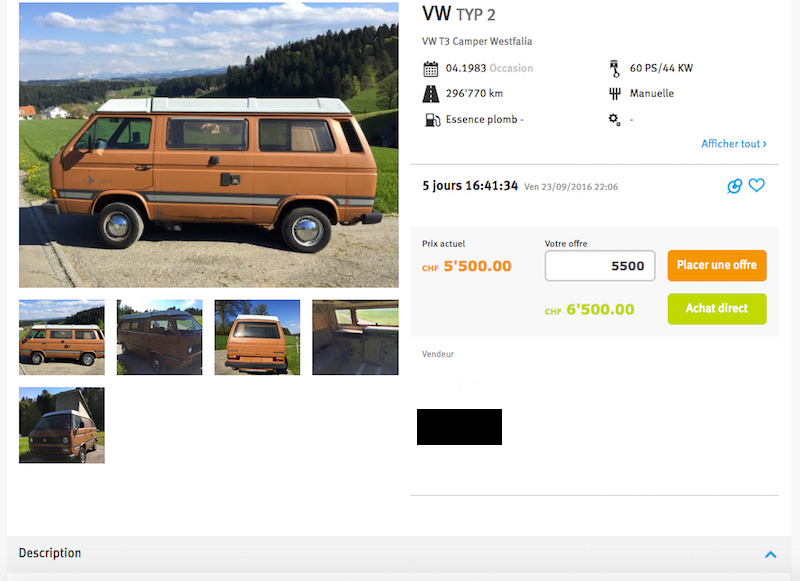The width and height of the screenshot is (800, 581).
Task: Click the fuel pump icon
Action: coord(432,120)
